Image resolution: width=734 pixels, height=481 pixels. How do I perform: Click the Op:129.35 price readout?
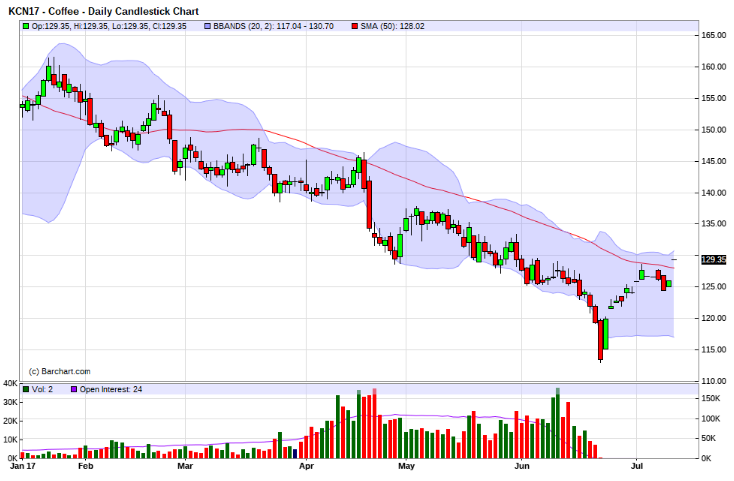[50, 27]
